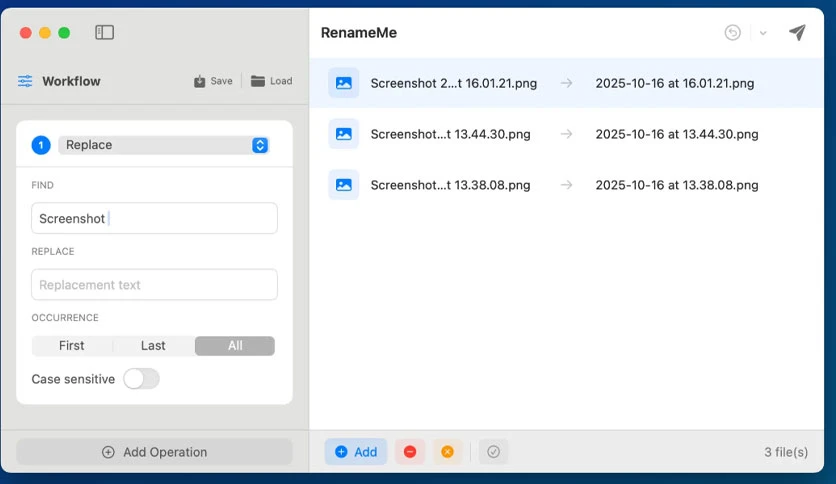Click the checkmark circle button
This screenshot has height=484, width=836.
[x=493, y=452]
